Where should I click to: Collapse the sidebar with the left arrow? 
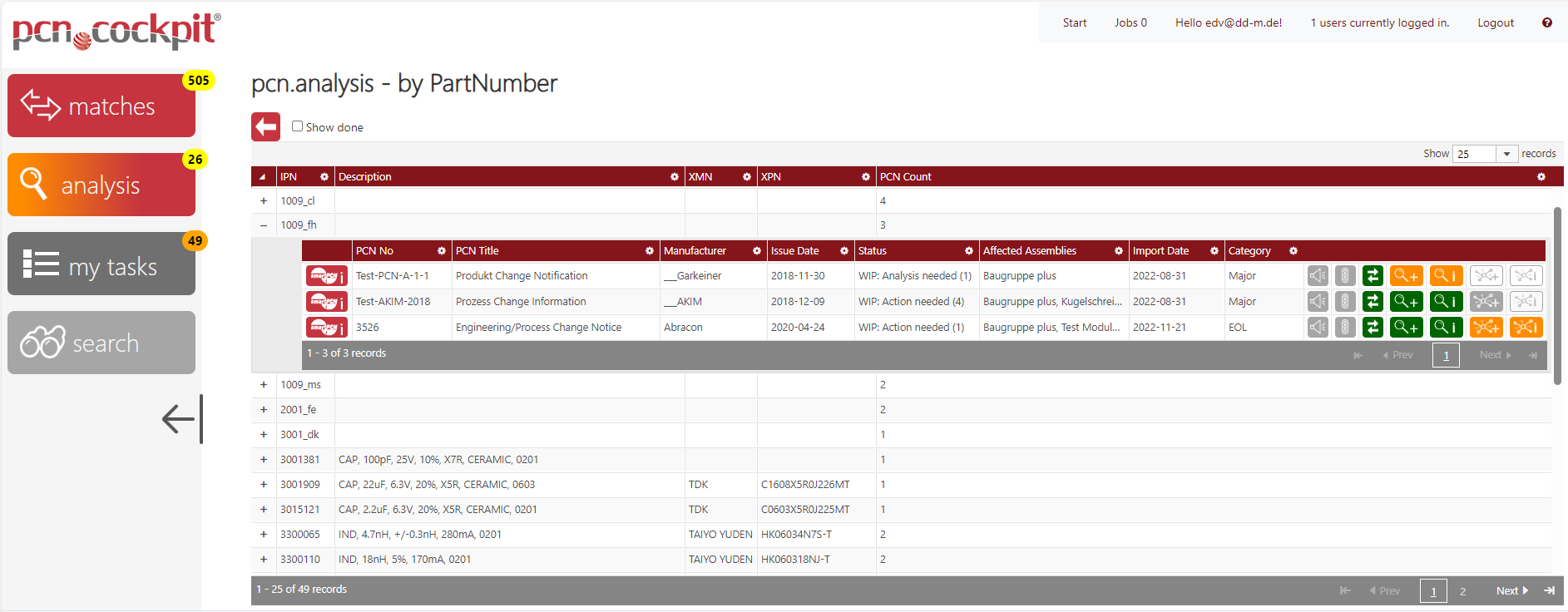(x=180, y=419)
